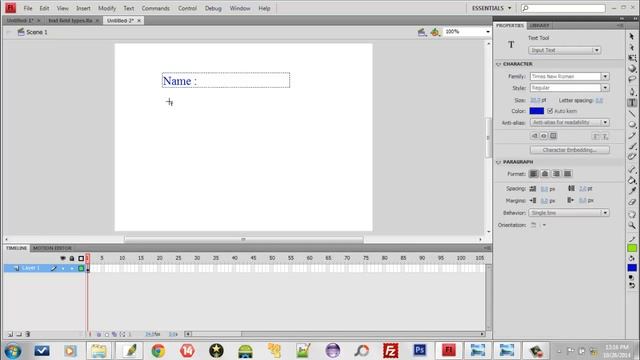The width and height of the screenshot is (640, 360).
Task: Click Scene 1 breadcrumb link
Action: 37,32
